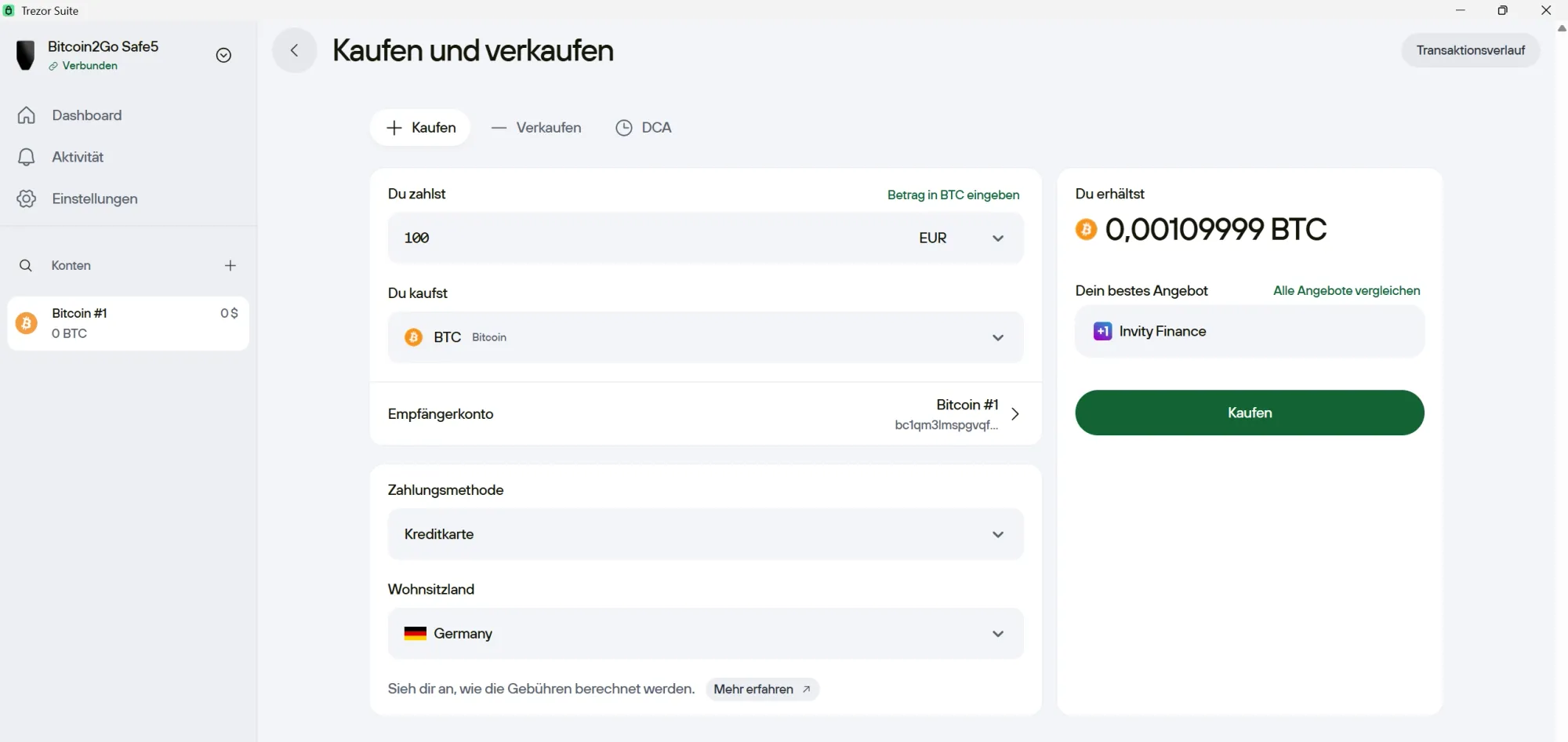Open Alle Angebote vergleichen

tap(1346, 290)
